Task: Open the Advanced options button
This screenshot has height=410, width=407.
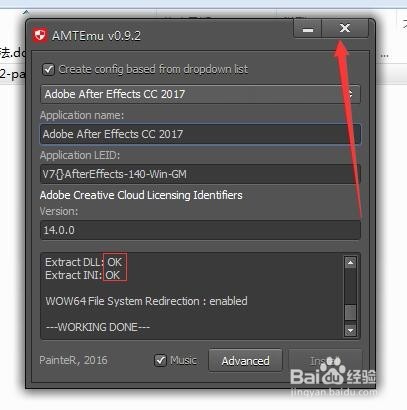Action: 245,361
